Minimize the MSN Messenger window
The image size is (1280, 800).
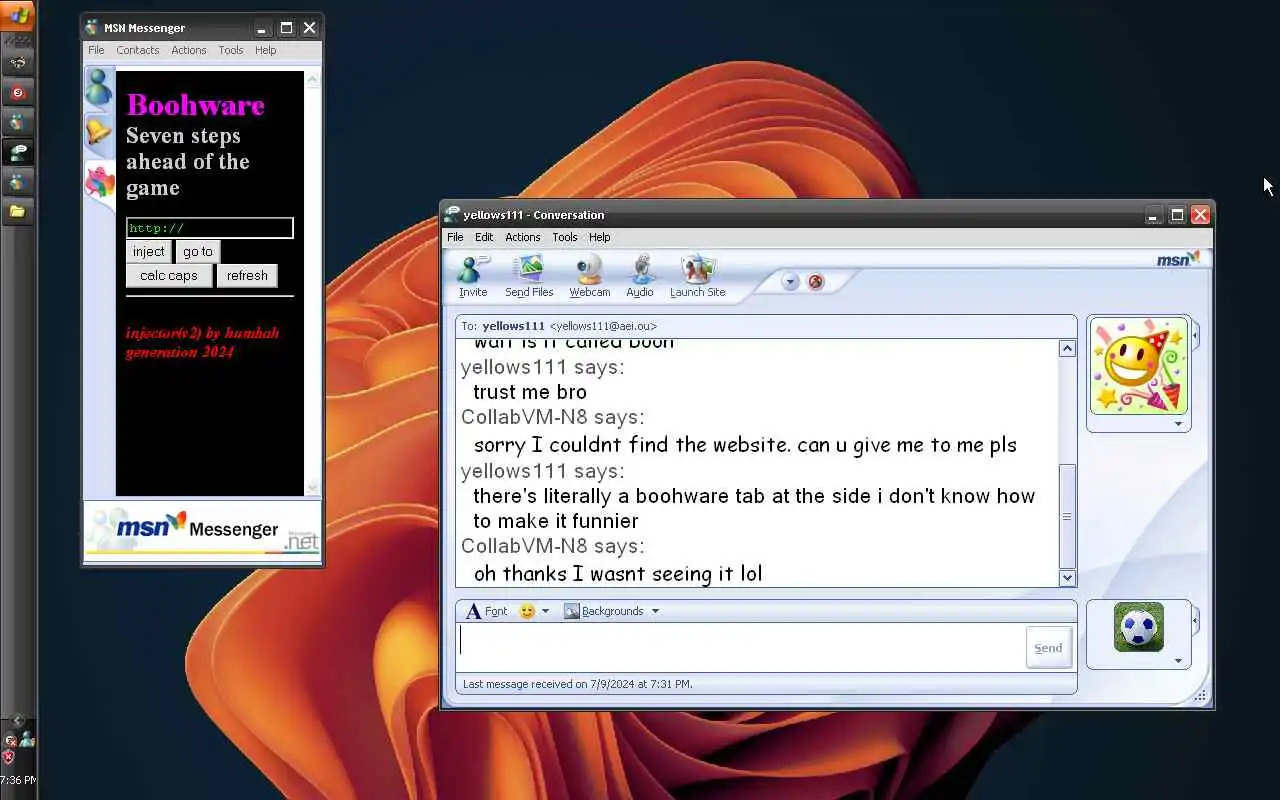click(262, 28)
